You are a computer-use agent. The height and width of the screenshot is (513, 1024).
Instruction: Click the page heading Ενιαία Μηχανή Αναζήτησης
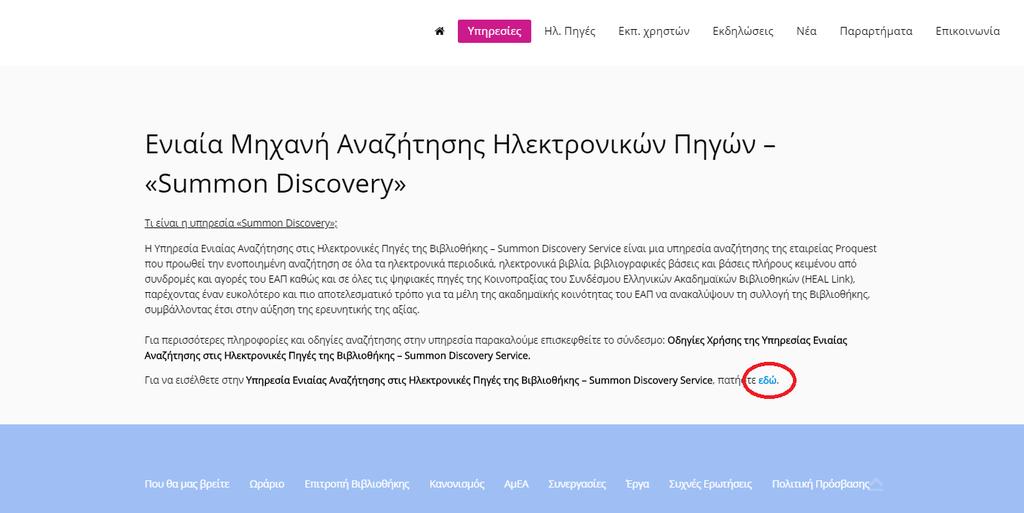460,164
